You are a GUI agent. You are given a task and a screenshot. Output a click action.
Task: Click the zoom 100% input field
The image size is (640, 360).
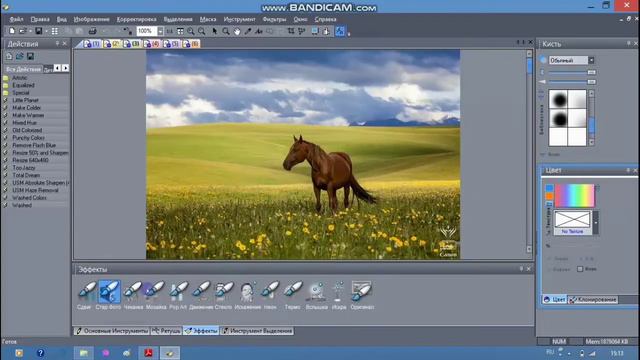147,31
